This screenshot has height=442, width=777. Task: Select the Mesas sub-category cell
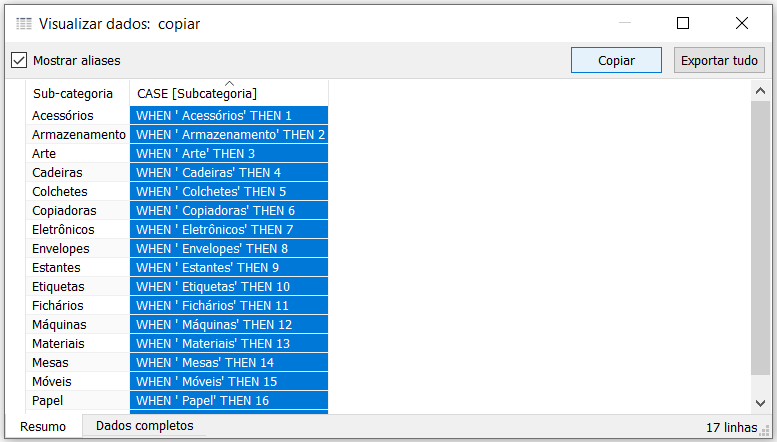pyautogui.click(x=78, y=362)
